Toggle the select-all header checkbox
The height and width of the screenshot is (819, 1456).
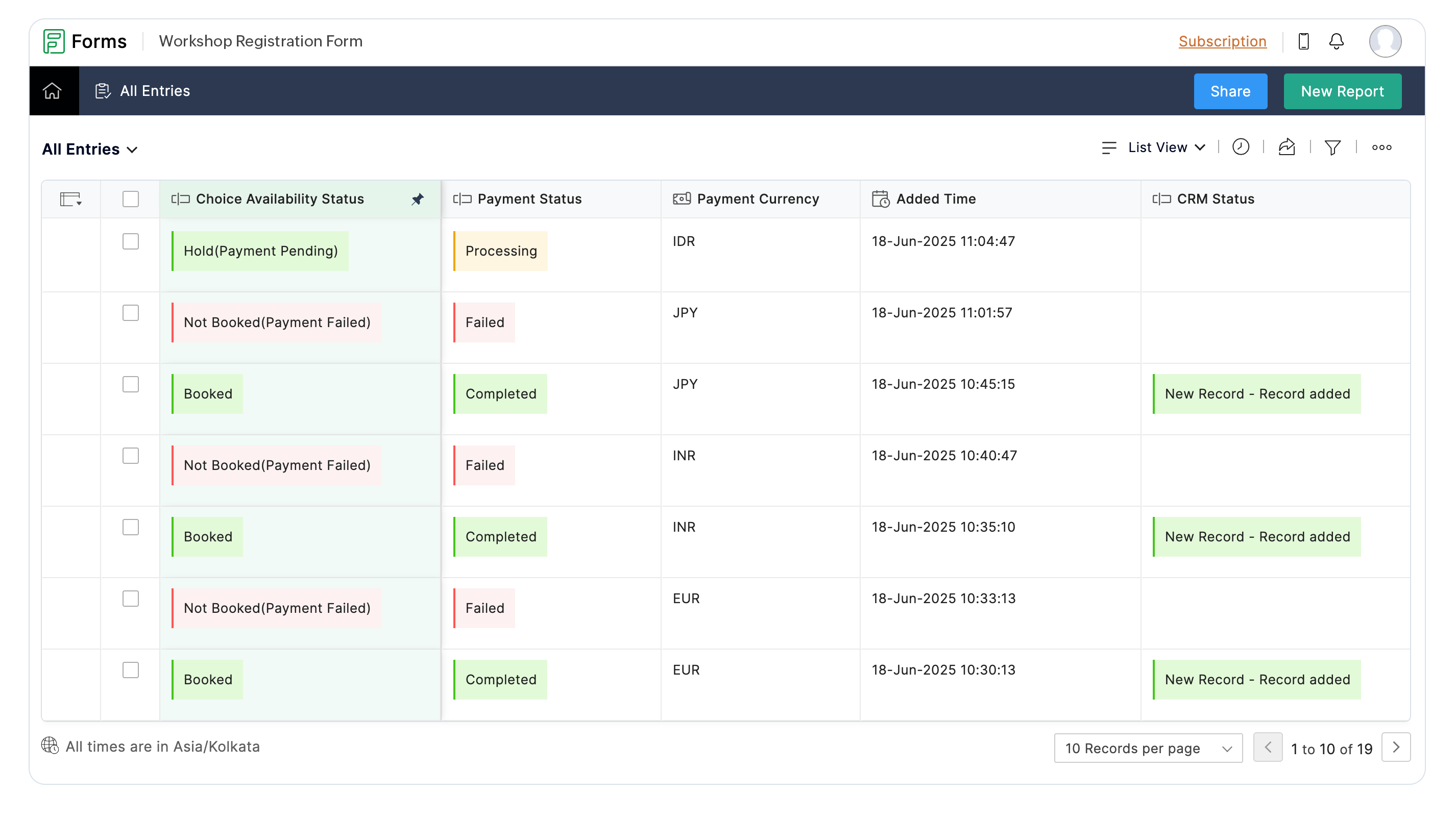pyautogui.click(x=131, y=199)
